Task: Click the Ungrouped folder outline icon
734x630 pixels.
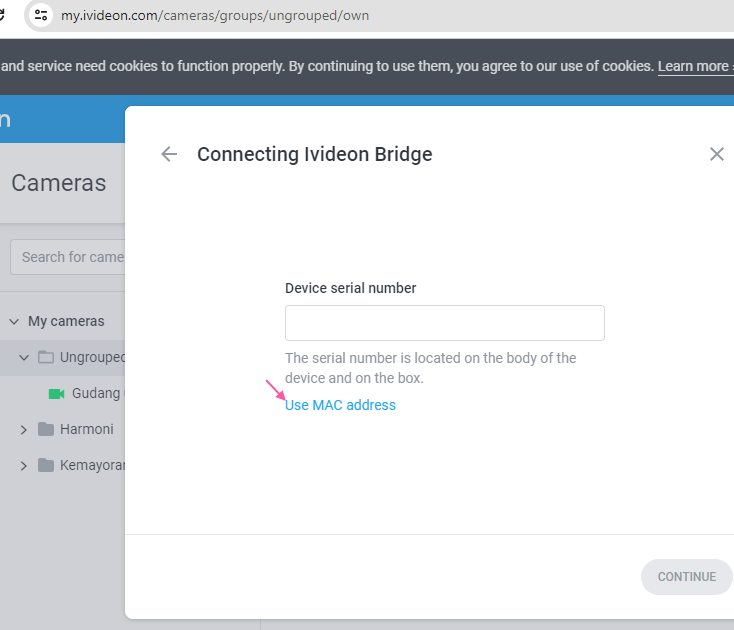Action: click(46, 357)
